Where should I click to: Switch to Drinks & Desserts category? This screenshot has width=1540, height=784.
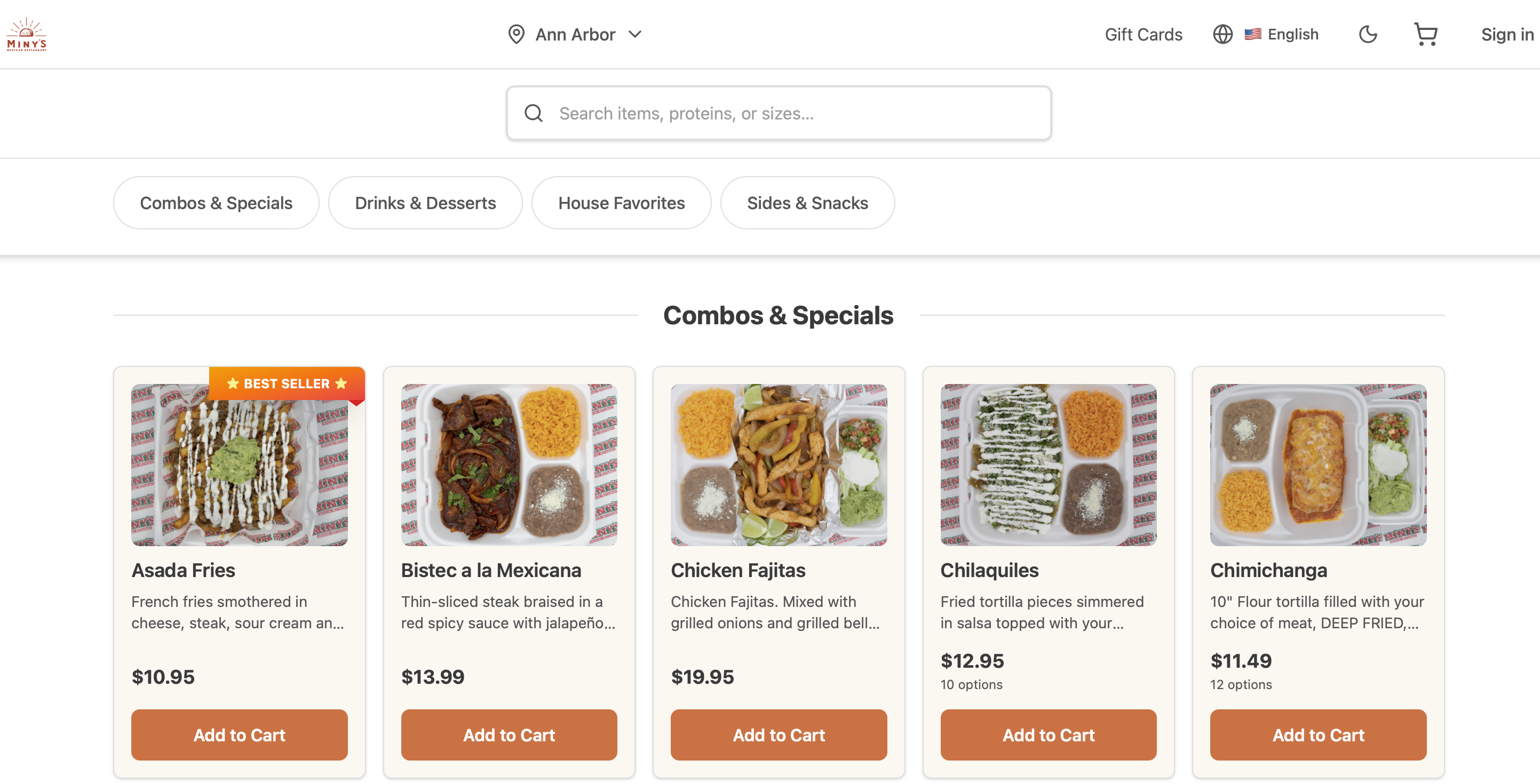point(425,203)
